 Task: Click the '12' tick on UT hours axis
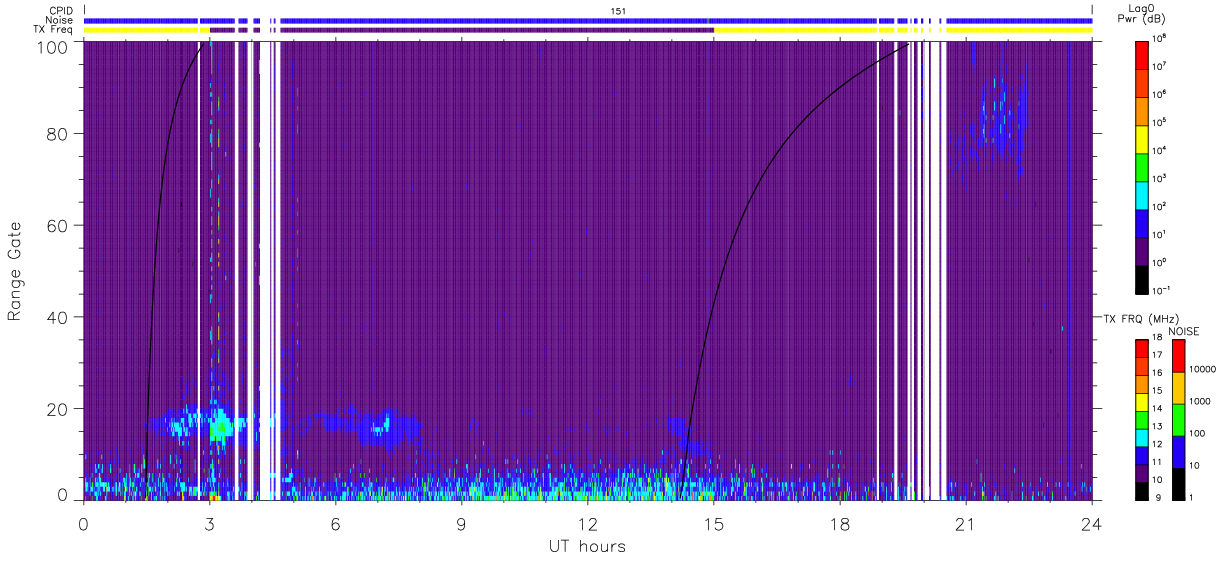588,524
